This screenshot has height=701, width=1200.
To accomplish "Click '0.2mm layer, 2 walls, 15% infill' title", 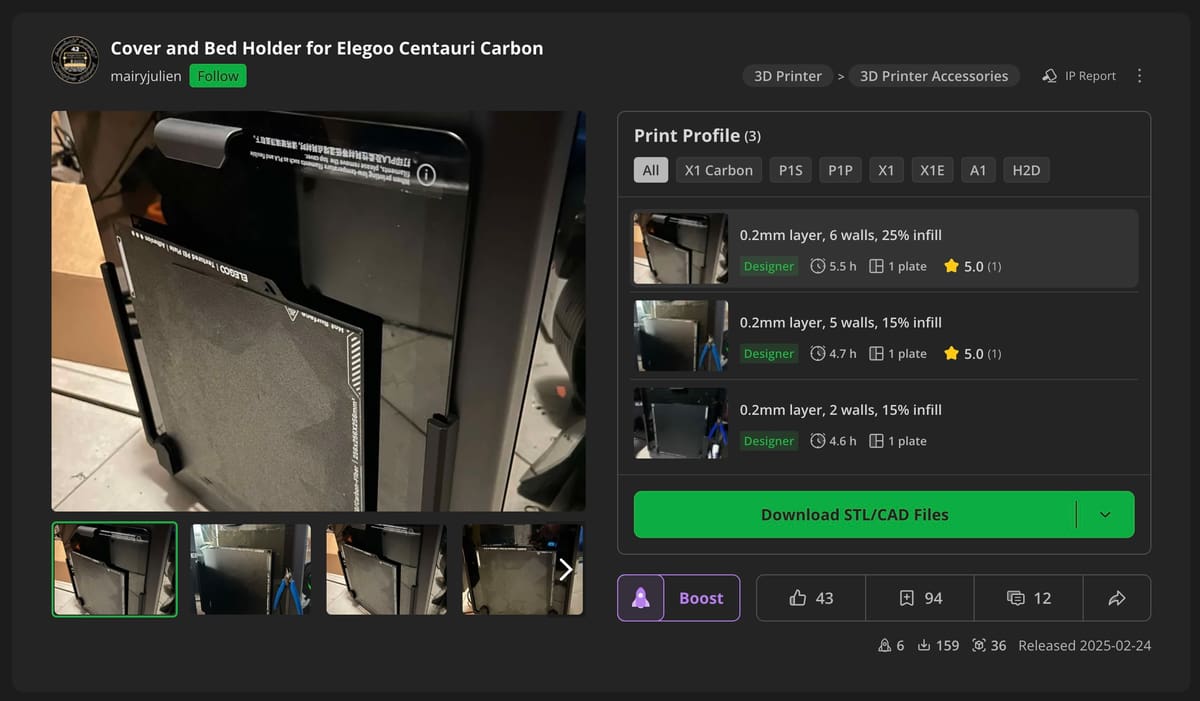I will point(841,410).
